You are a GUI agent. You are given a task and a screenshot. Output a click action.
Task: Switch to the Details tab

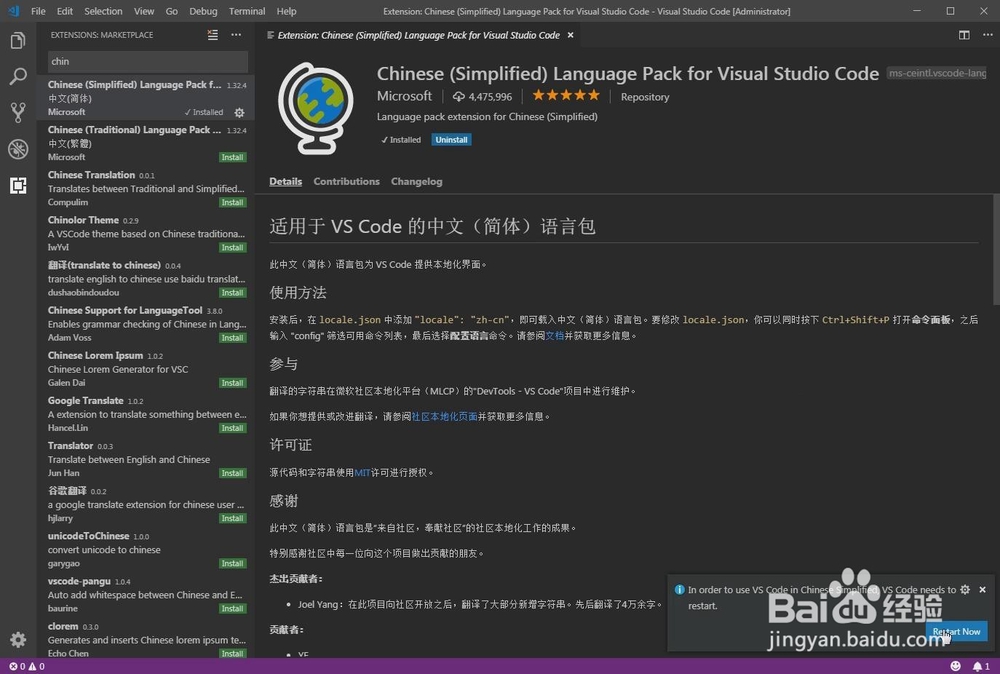(286, 182)
